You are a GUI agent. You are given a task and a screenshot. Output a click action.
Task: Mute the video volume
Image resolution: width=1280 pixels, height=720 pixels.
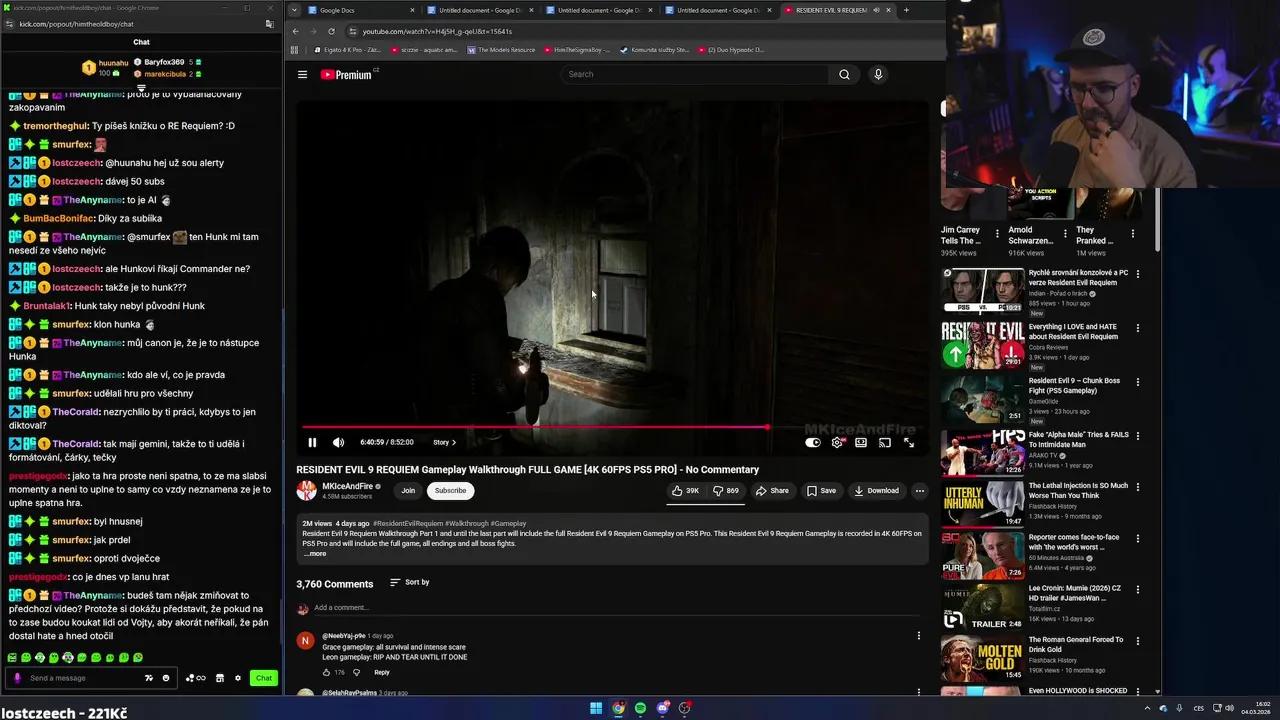(x=338, y=442)
